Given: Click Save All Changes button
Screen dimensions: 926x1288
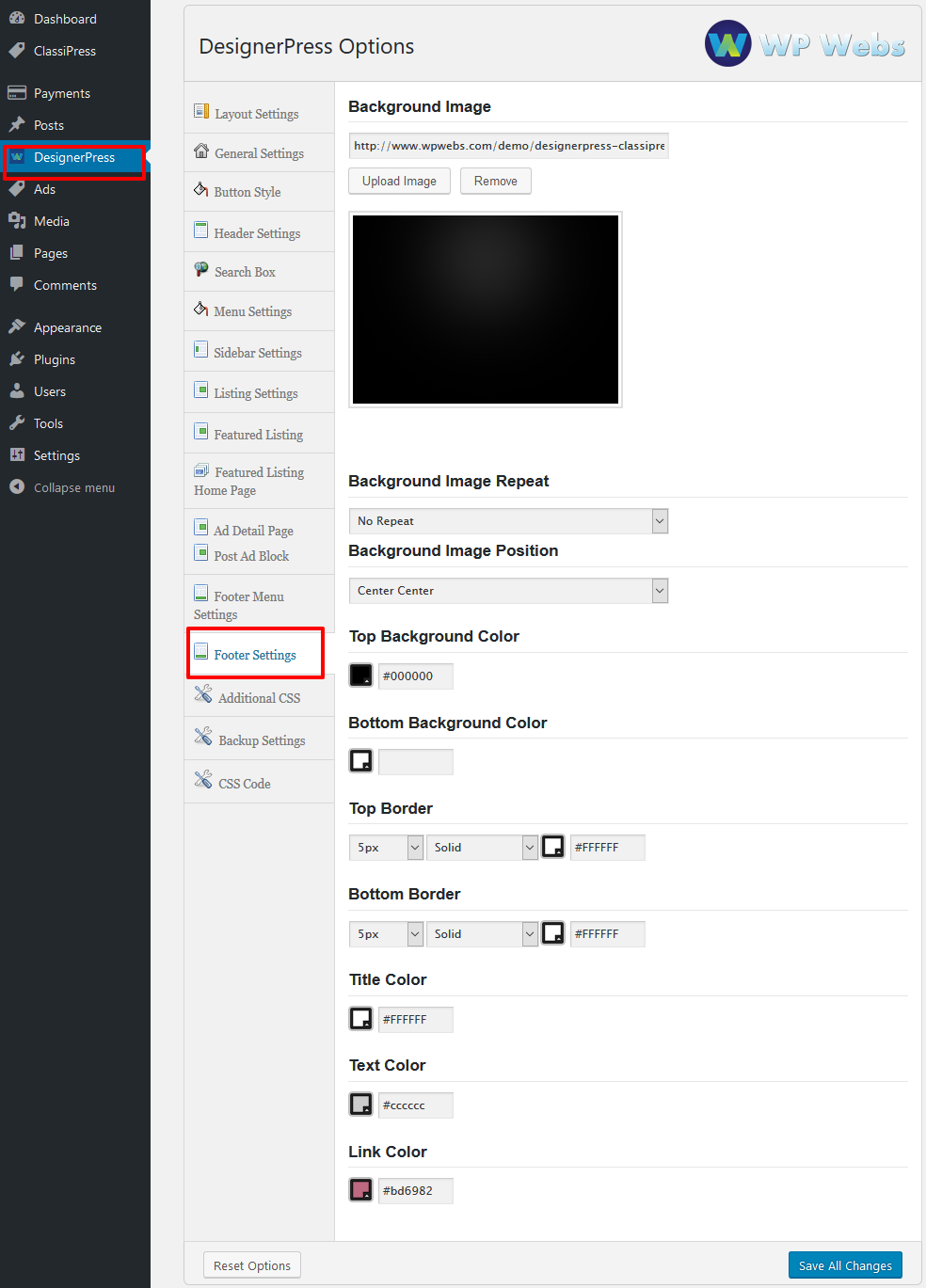Looking at the screenshot, I should 845,1265.
